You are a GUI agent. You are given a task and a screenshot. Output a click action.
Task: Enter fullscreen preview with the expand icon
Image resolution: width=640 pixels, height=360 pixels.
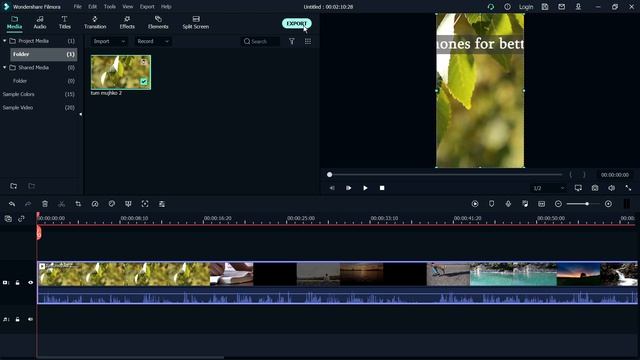(628, 188)
